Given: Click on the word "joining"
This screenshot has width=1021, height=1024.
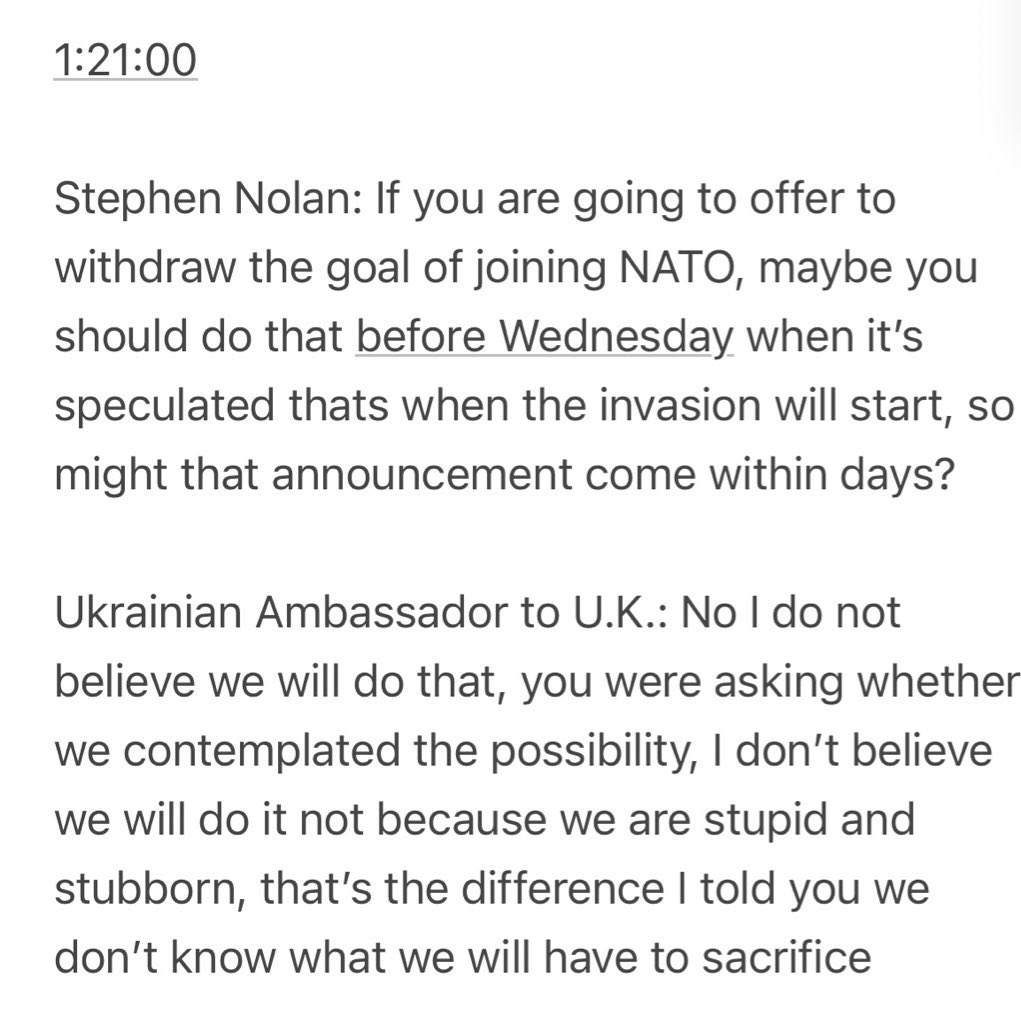Looking at the screenshot, I should [540, 268].
